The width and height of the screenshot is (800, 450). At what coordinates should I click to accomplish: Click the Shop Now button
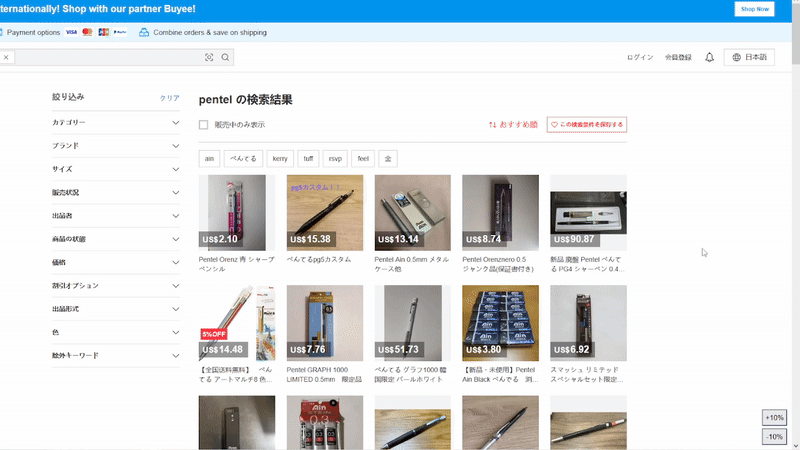[x=754, y=9]
